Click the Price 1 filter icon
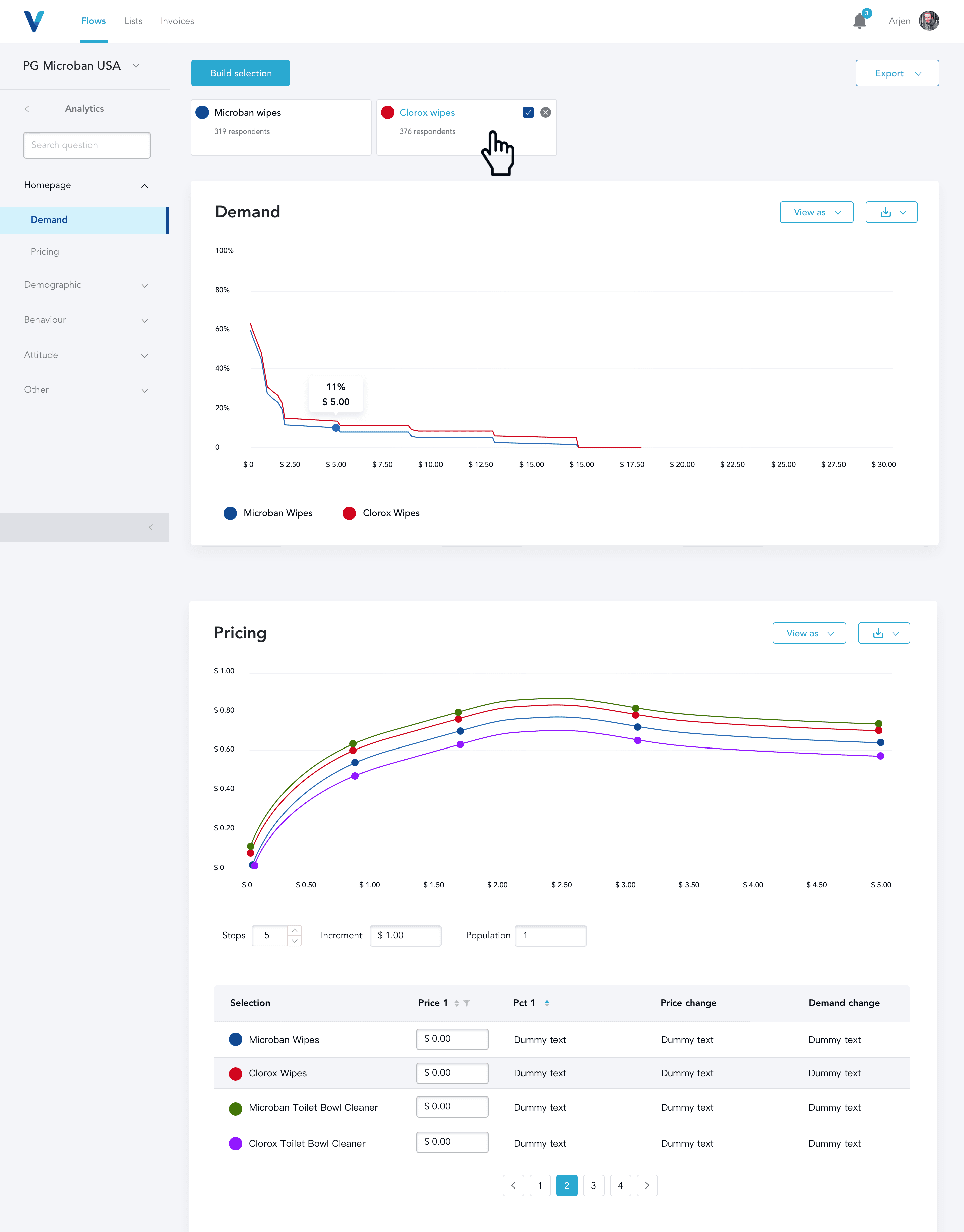The height and width of the screenshot is (1232, 964). [467, 1003]
